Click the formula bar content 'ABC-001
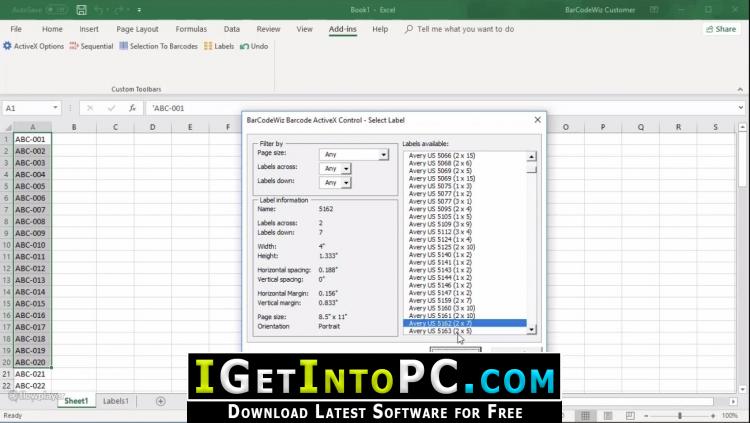The image size is (750, 423). pyautogui.click(x=168, y=108)
